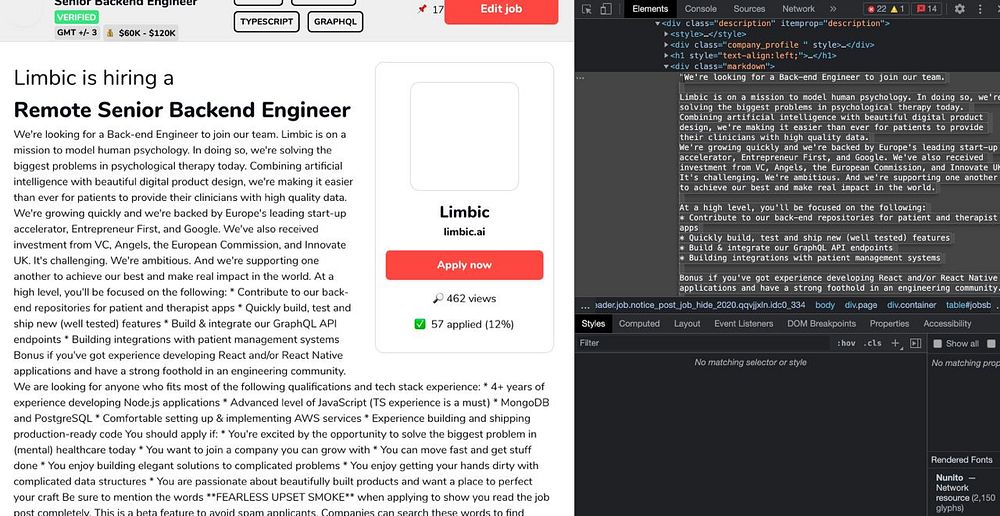
Task: Click the GMT +/- 3 label
Action: 77,33
